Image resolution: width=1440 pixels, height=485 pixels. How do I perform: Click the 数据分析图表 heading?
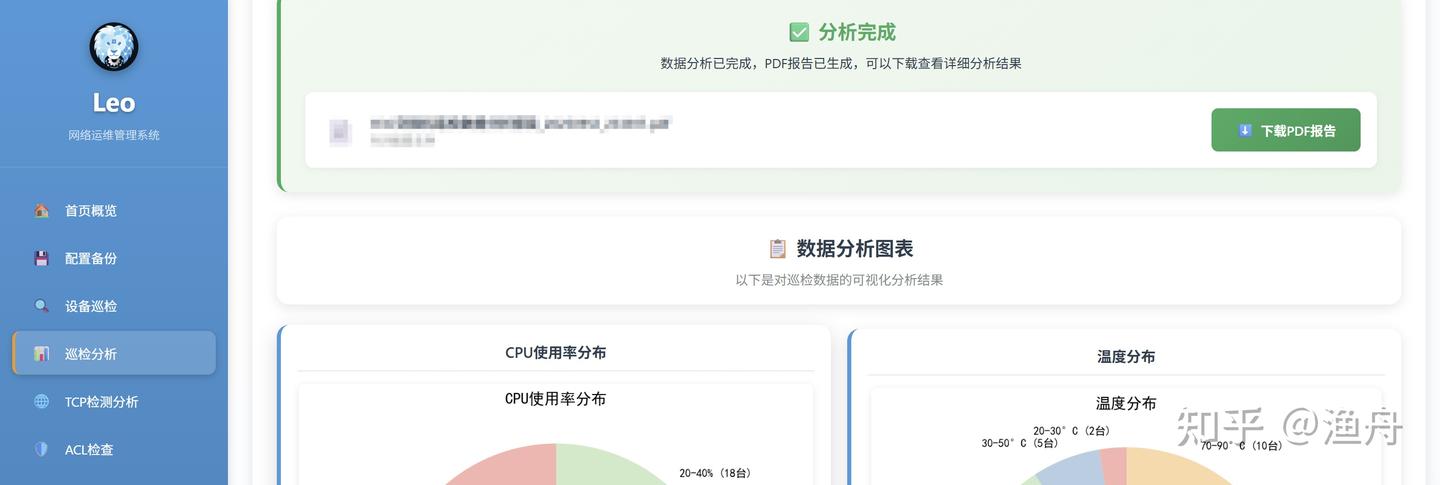tap(855, 248)
